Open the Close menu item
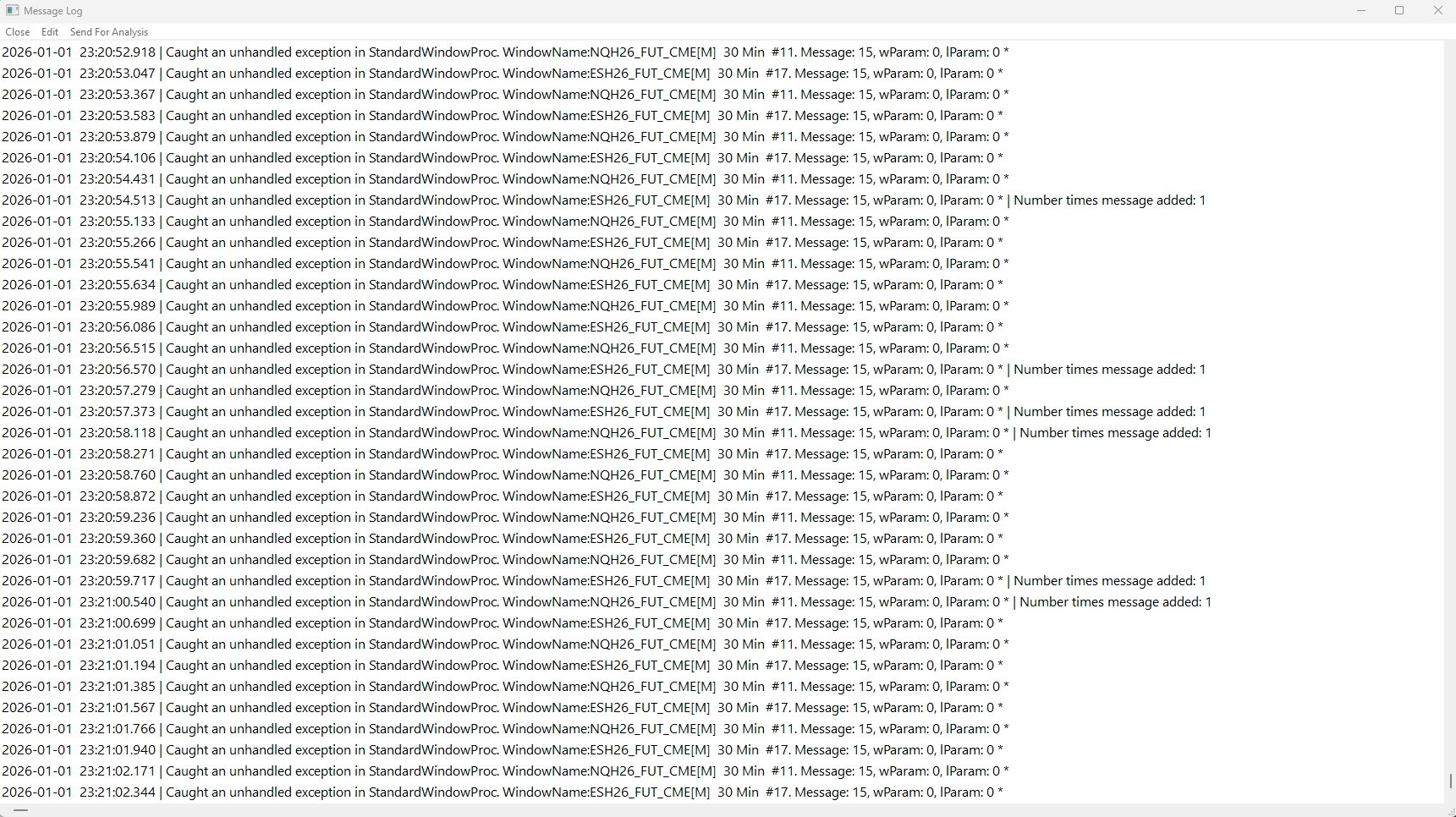The image size is (1456, 817). (x=17, y=32)
